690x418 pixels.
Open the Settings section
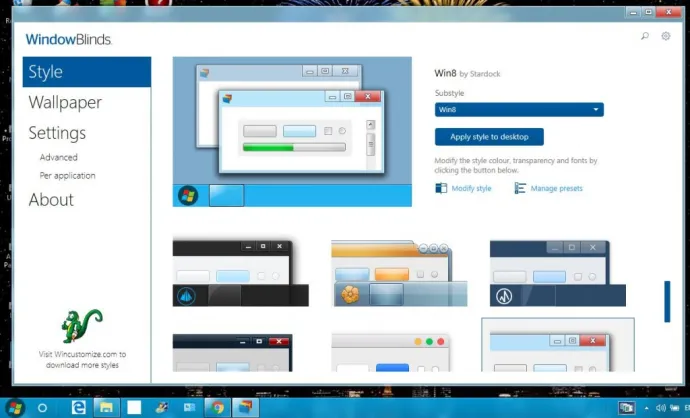(57, 133)
